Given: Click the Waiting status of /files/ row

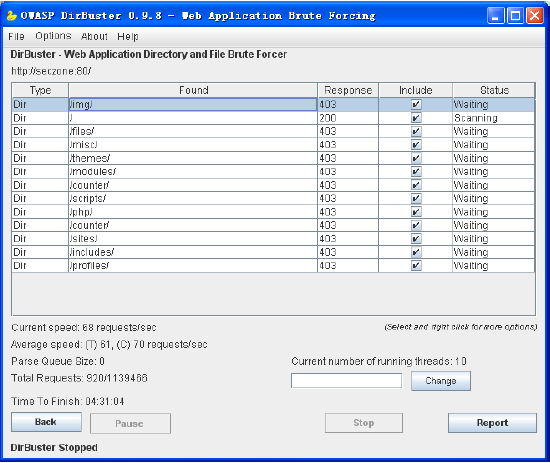Looking at the screenshot, I should tap(494, 132).
